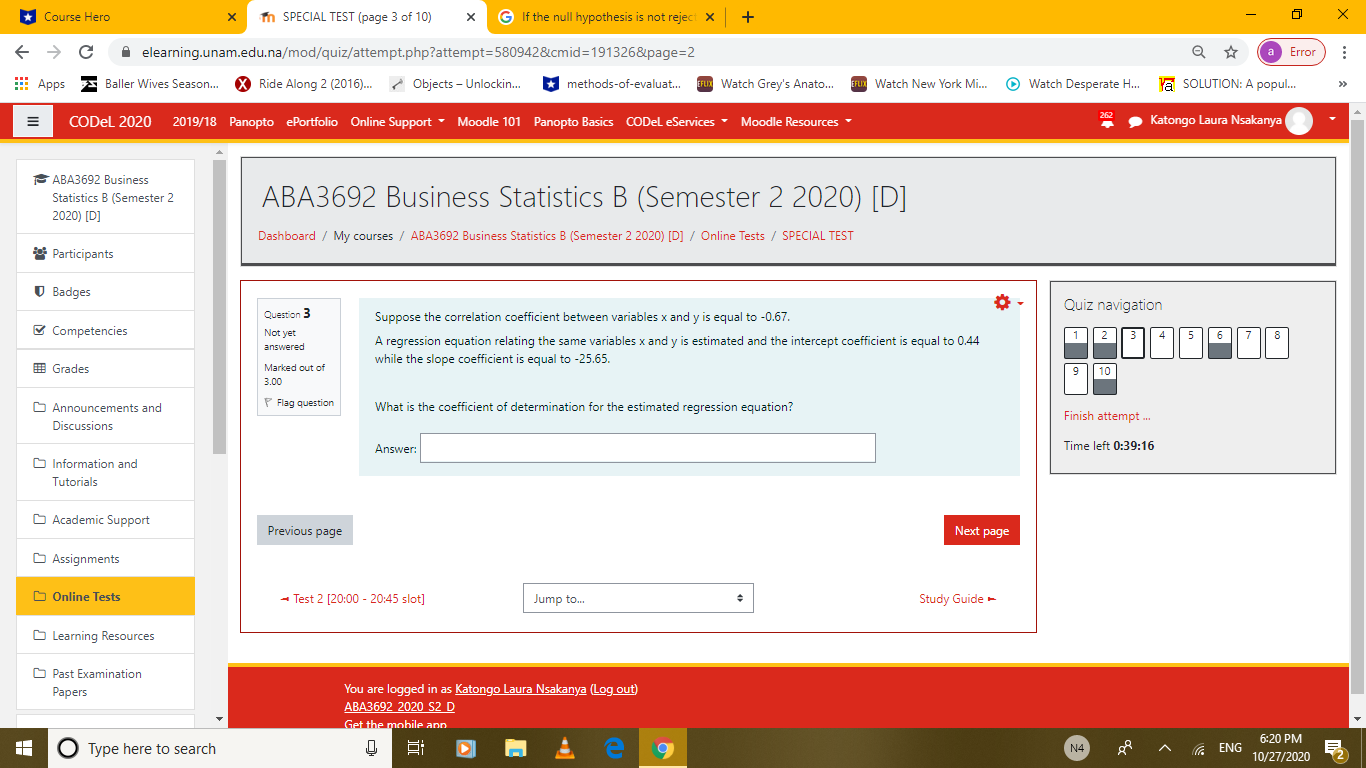The height and width of the screenshot is (768, 1366).
Task: Switch to the null hypothesis Google tab
Action: click(607, 17)
